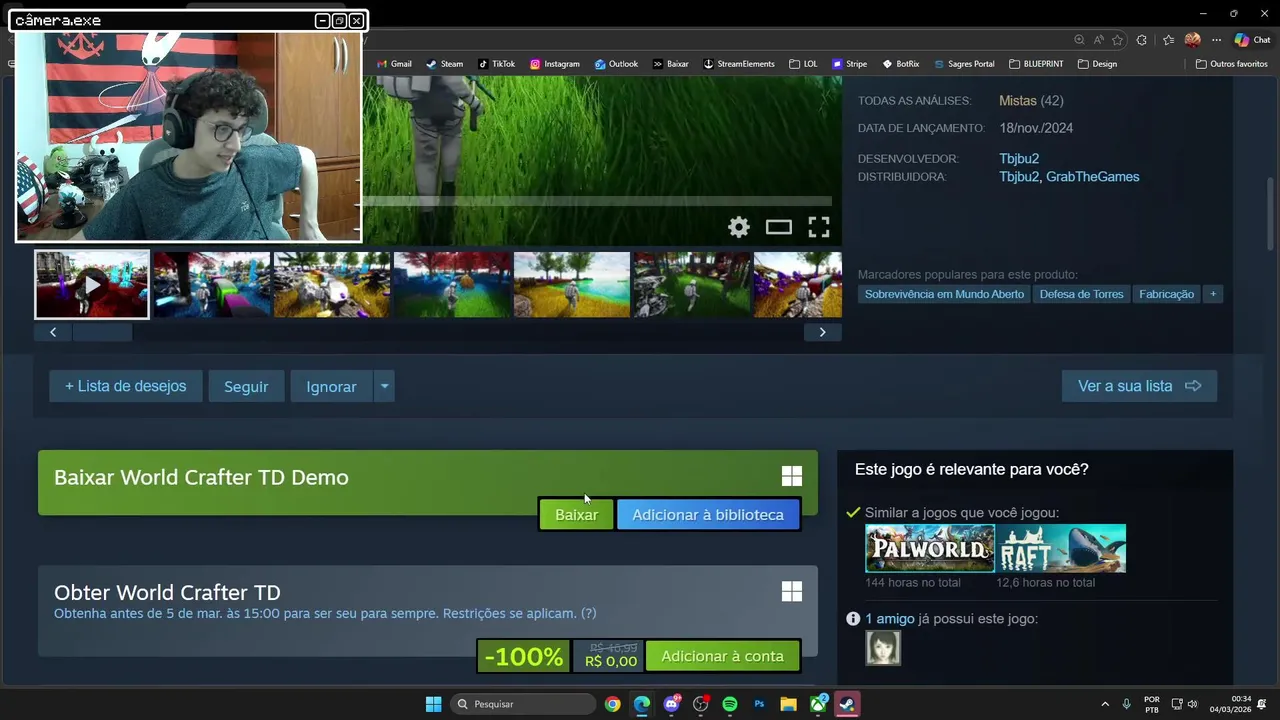
Task: Open Sobrevivência em Mundo Aberto tag
Action: click(944, 294)
